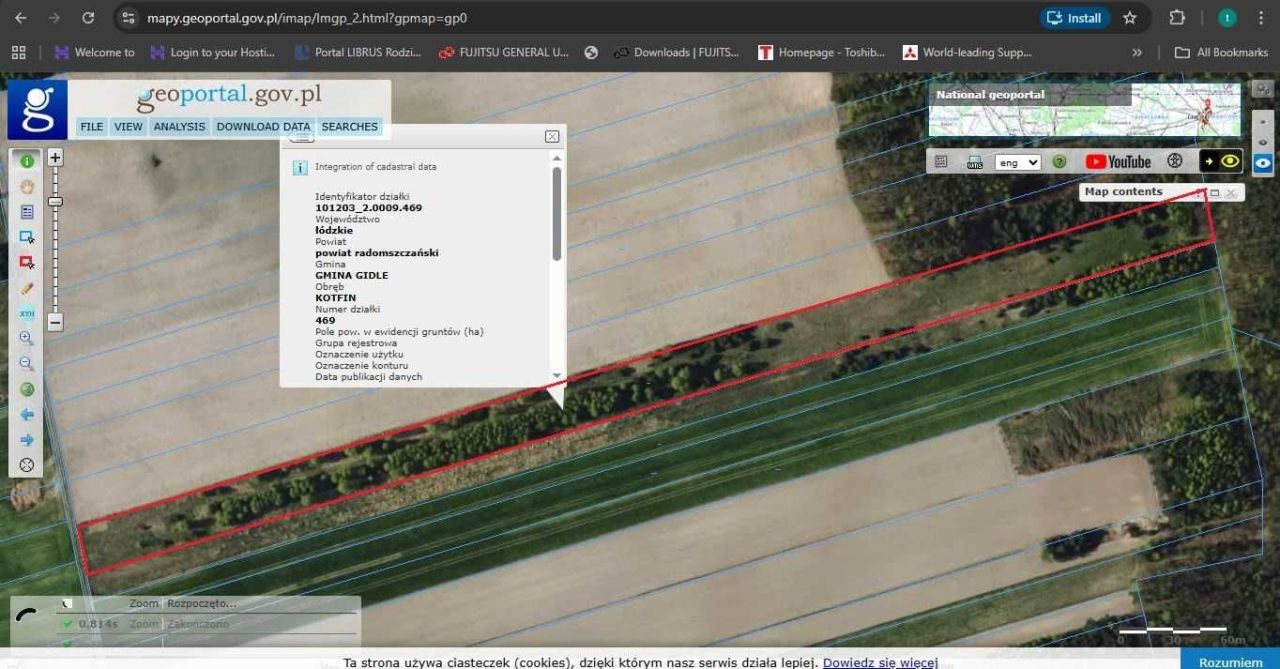Follow the 'Dowiedz się więcej' link
This screenshot has width=1280, height=669.
[879, 662]
